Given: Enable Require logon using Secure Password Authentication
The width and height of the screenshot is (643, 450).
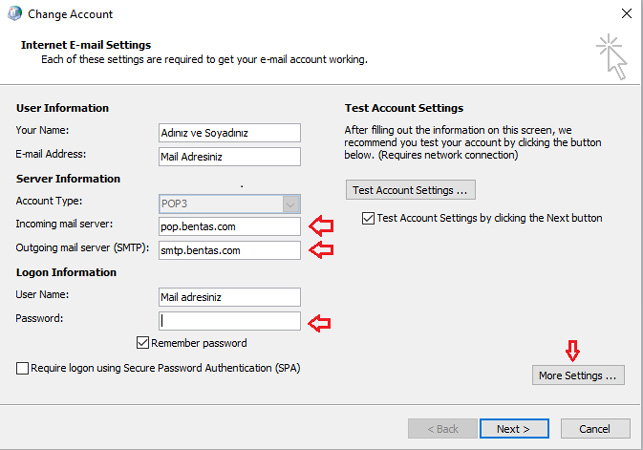Looking at the screenshot, I should [22, 368].
